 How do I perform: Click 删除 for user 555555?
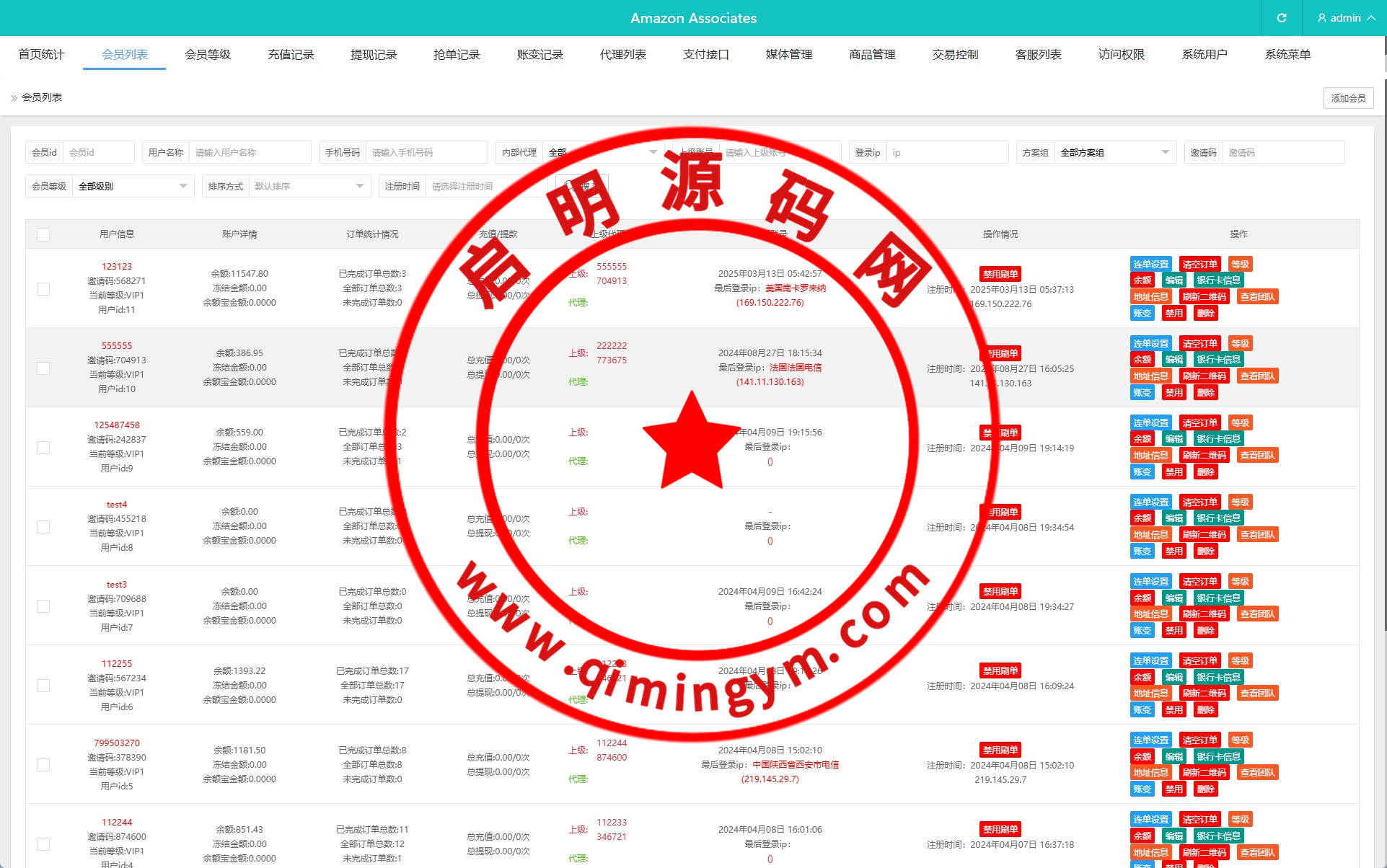point(1205,392)
